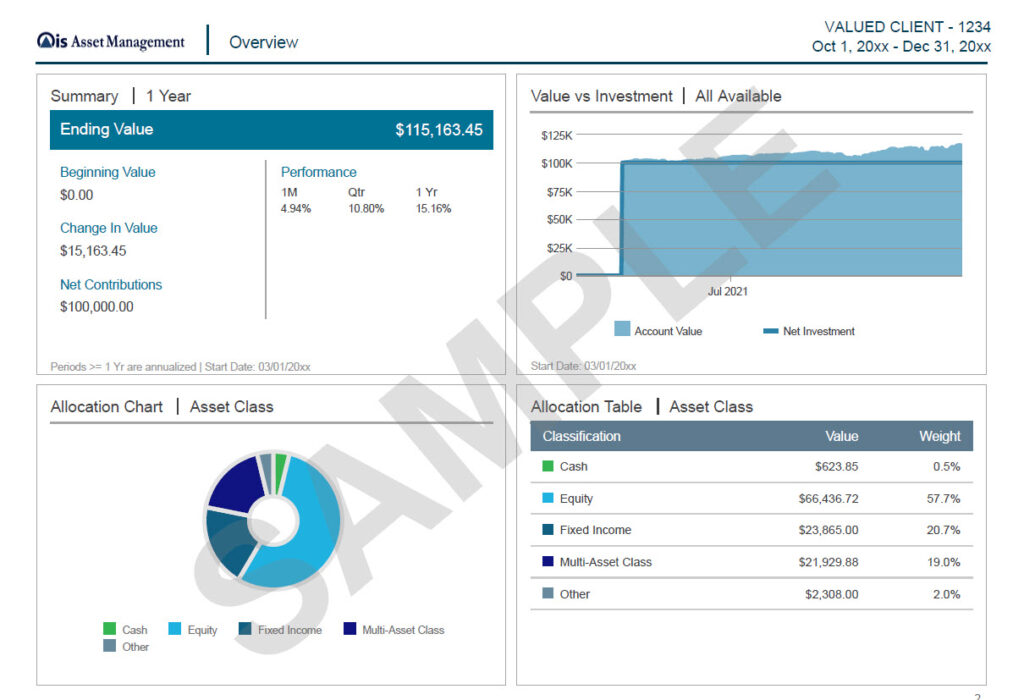
Task: Click the 1 Year period label
Action: pos(168,96)
